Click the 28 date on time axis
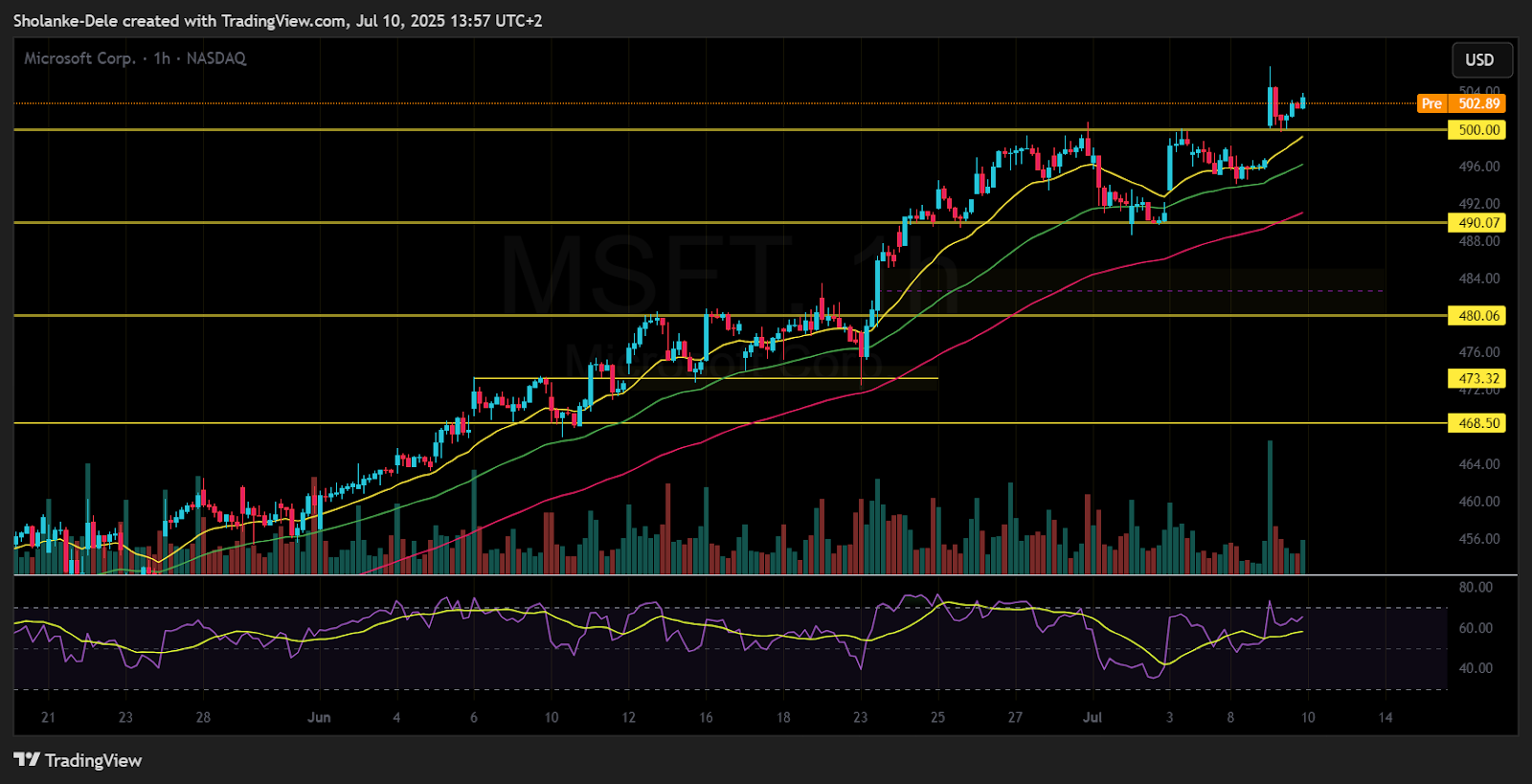 203,717
